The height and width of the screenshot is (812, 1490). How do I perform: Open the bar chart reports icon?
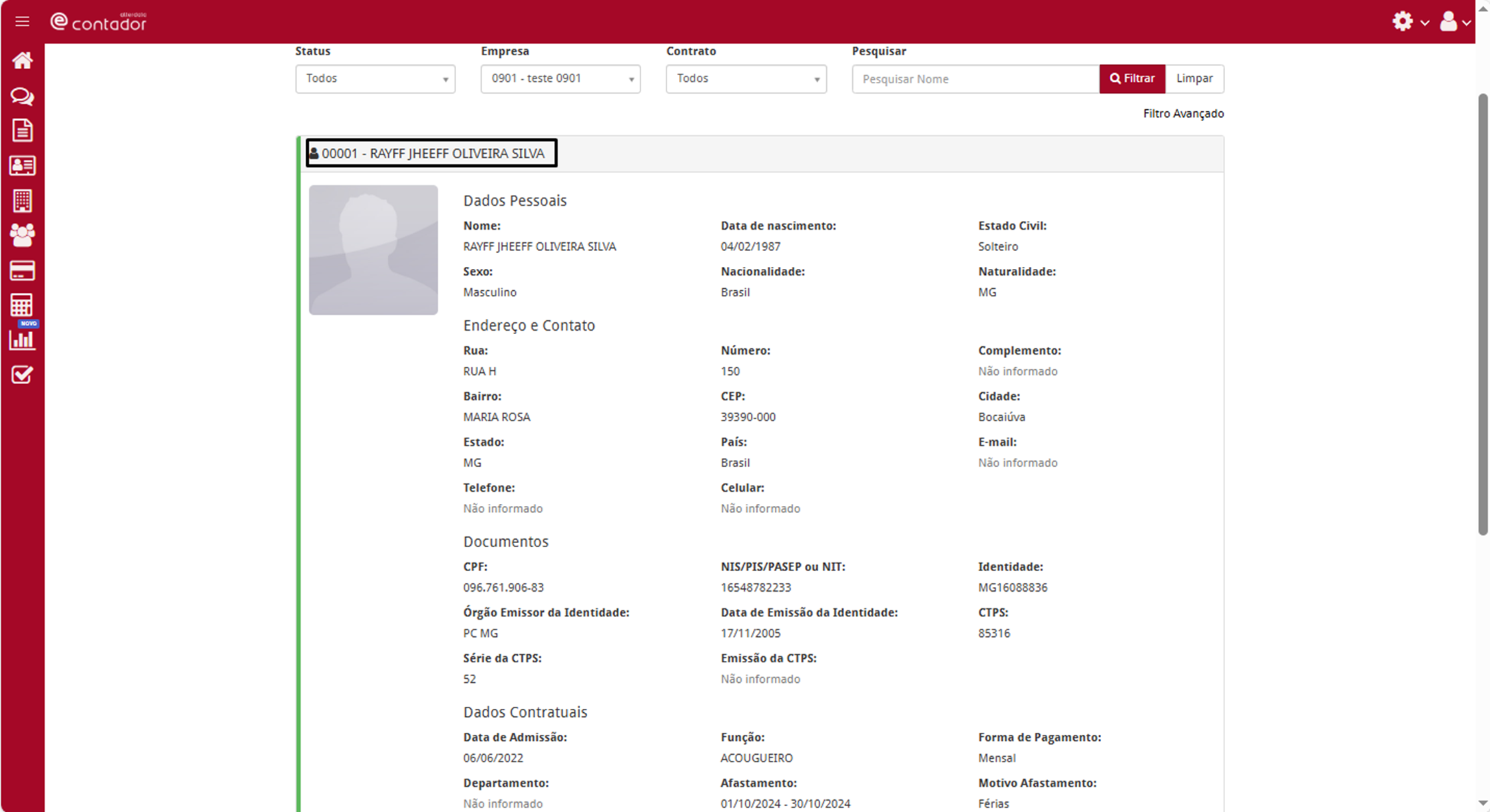[x=22, y=340]
